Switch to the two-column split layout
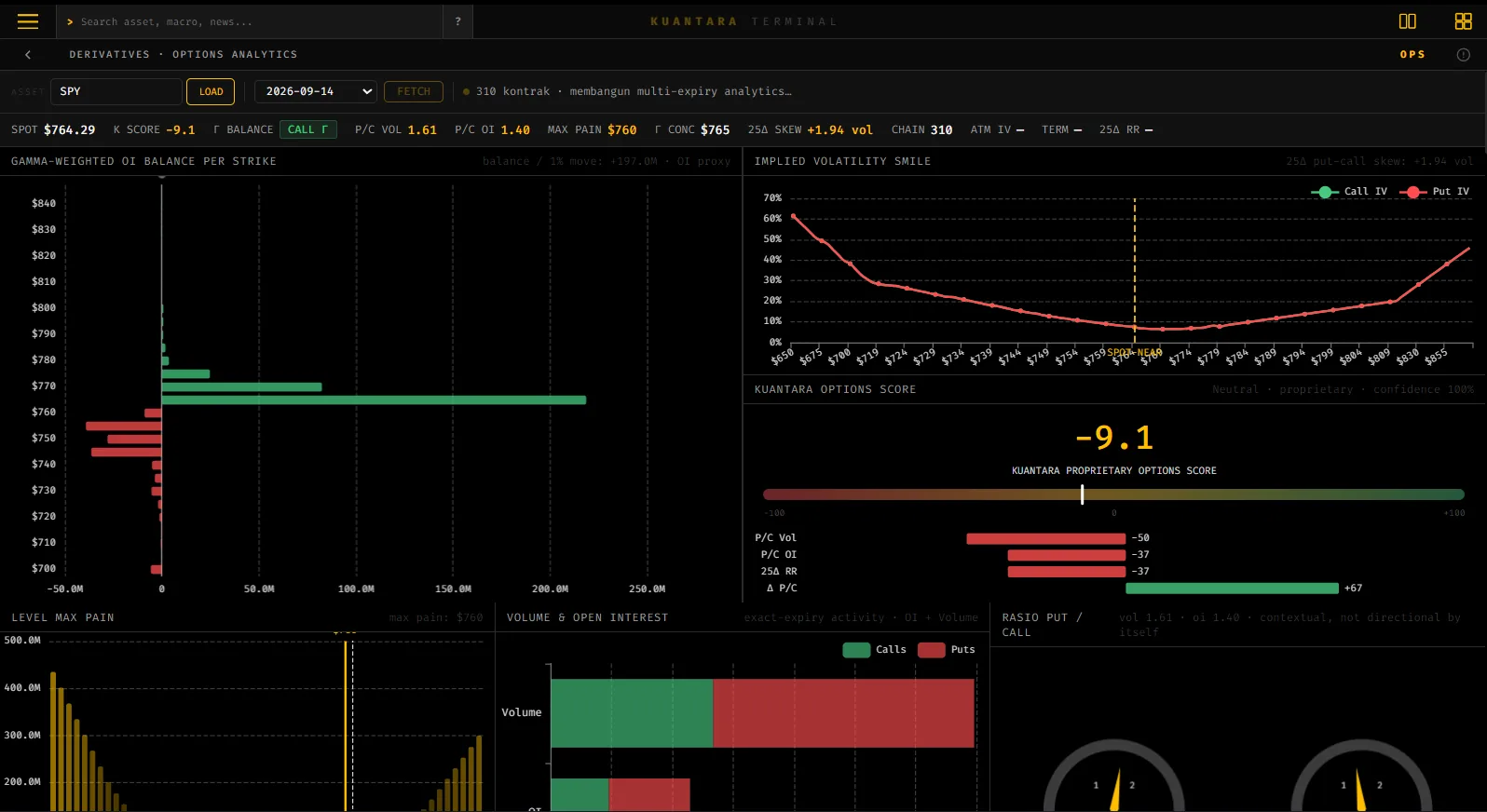The width and height of the screenshot is (1487, 812). pyautogui.click(x=1408, y=21)
